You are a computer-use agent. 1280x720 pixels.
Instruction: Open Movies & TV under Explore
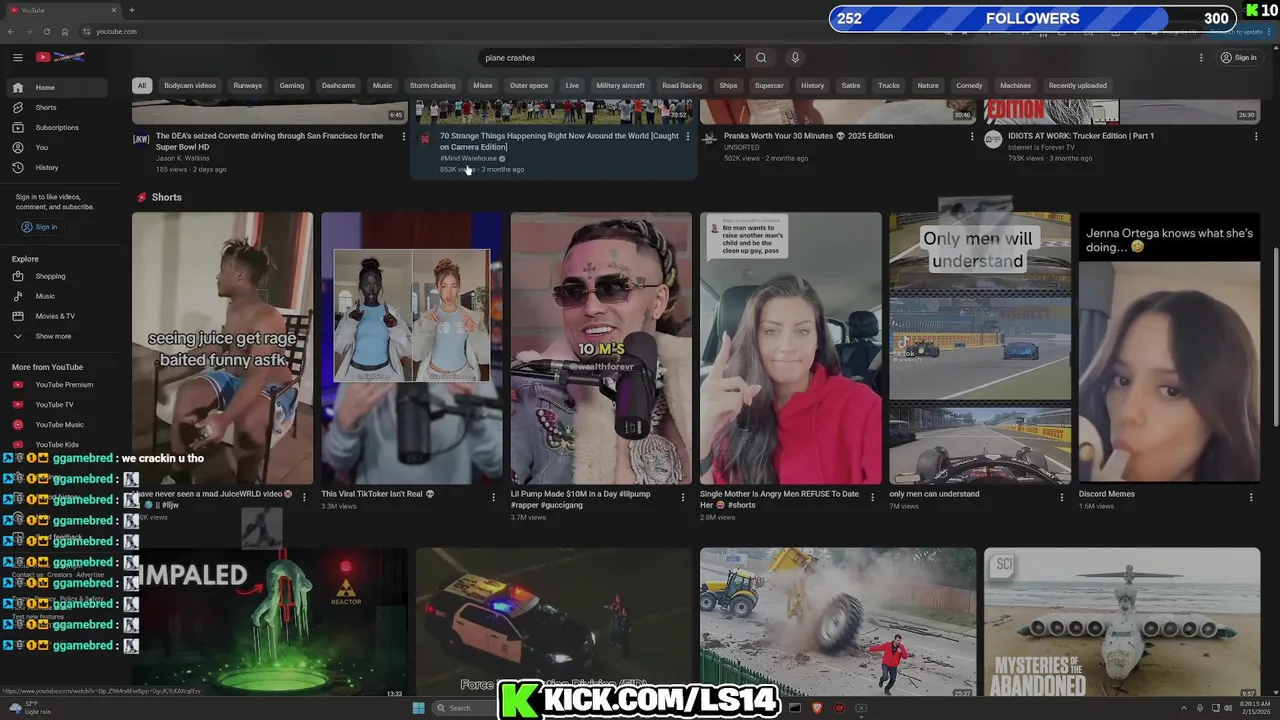pyautogui.click(x=59, y=316)
